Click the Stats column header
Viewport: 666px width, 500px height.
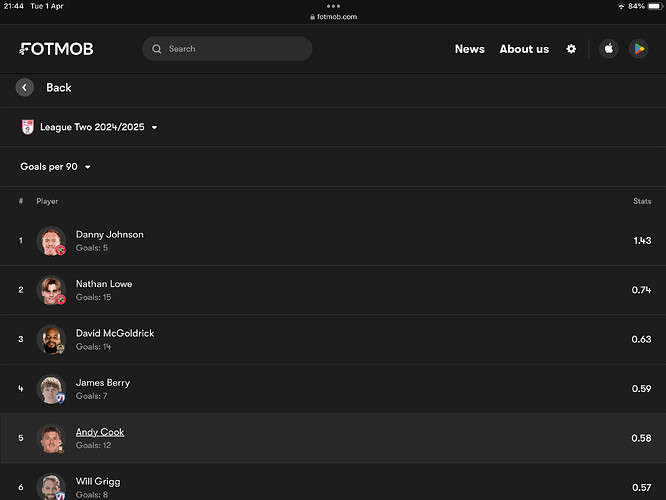coord(642,201)
